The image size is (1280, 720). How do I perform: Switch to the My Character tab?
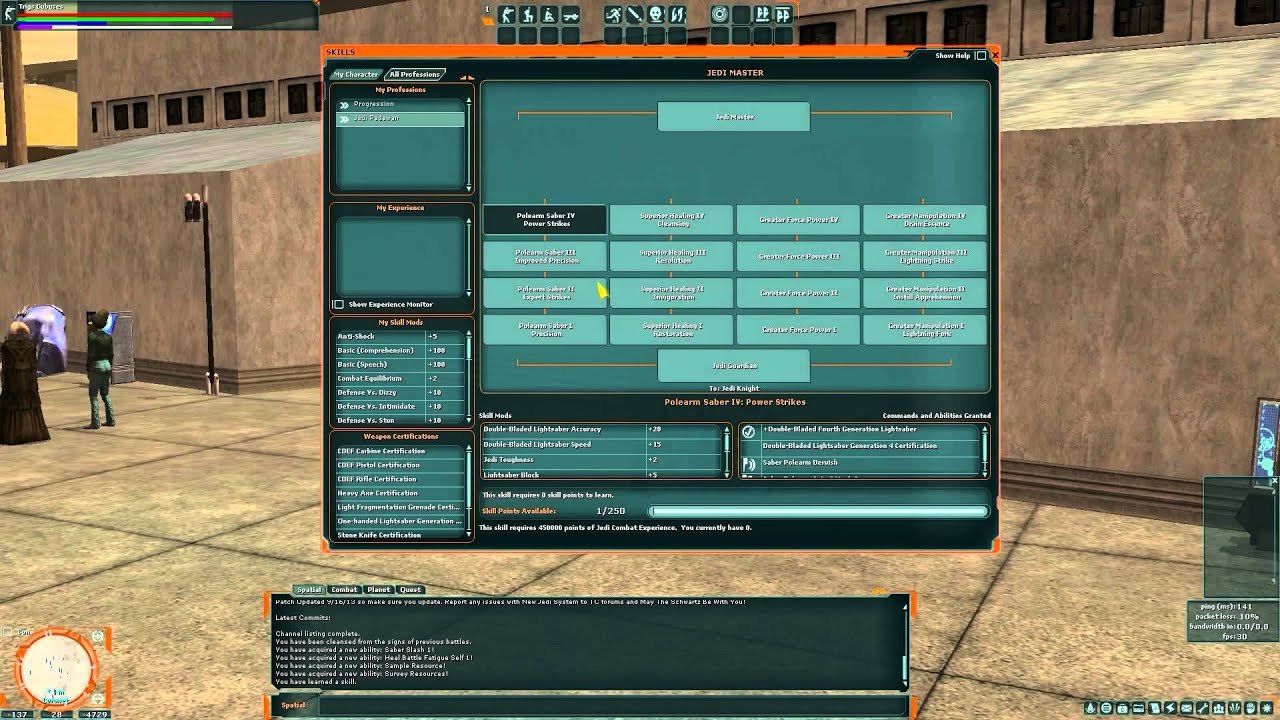[x=356, y=74]
